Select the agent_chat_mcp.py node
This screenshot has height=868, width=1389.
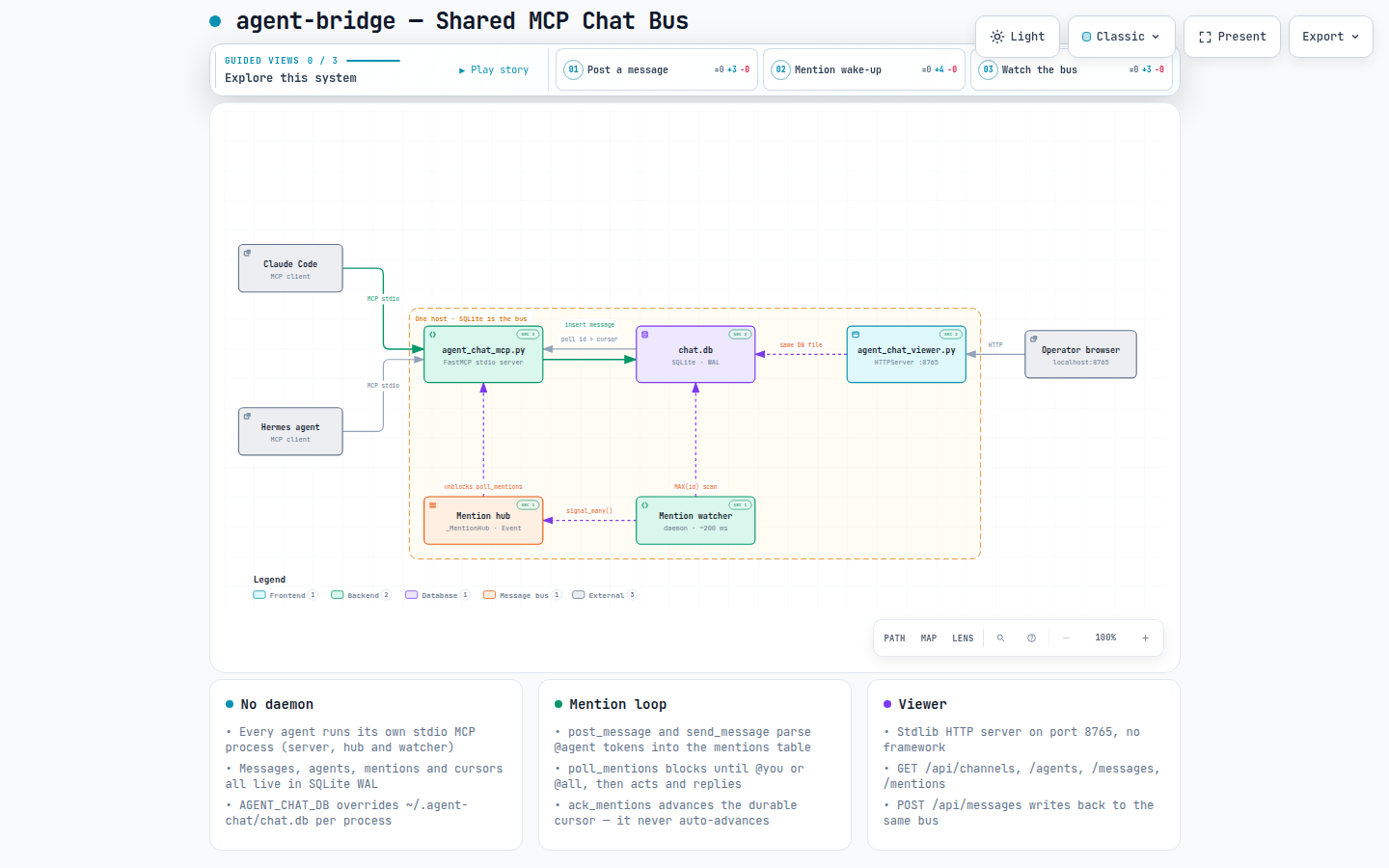483,354
